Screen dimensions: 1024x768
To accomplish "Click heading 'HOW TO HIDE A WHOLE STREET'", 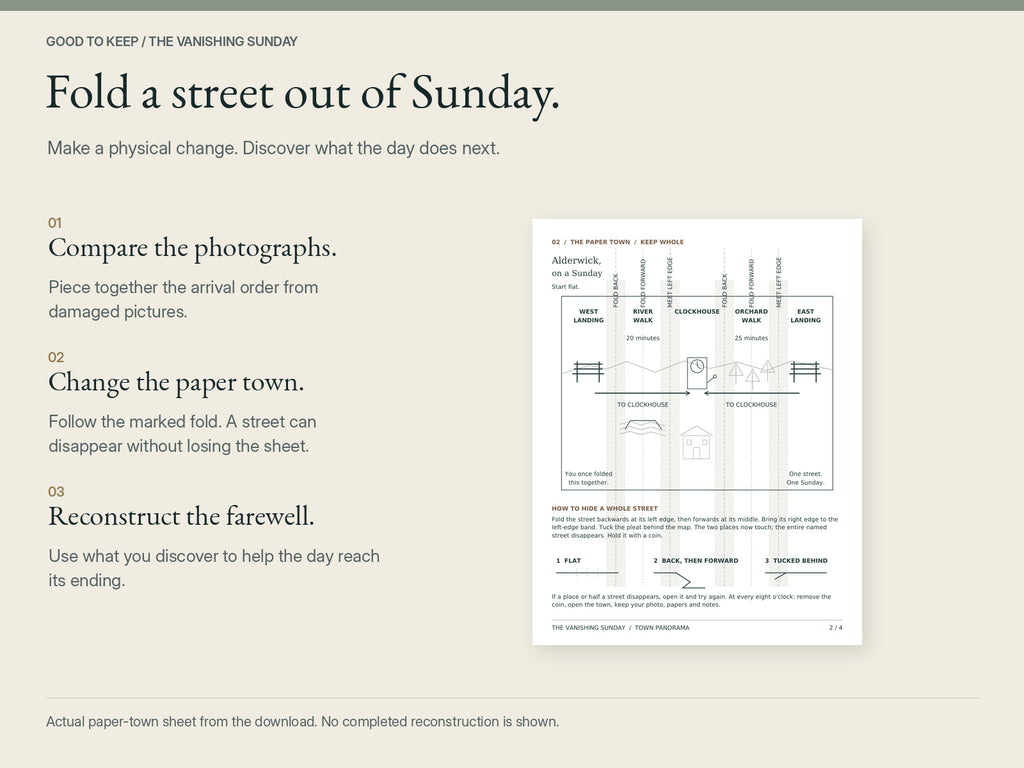I will 605,508.
